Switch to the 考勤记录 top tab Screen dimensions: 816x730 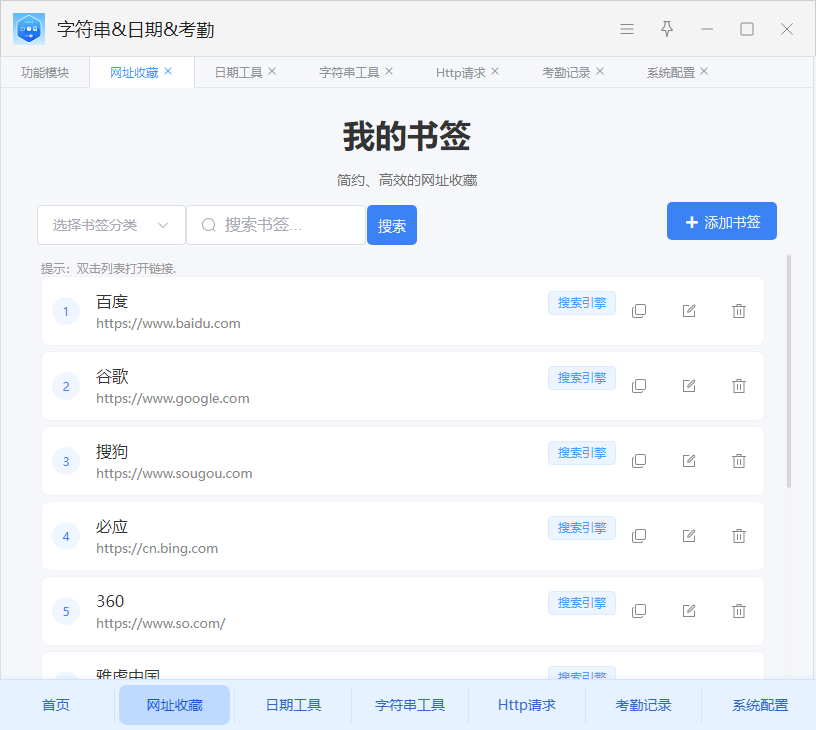566,72
